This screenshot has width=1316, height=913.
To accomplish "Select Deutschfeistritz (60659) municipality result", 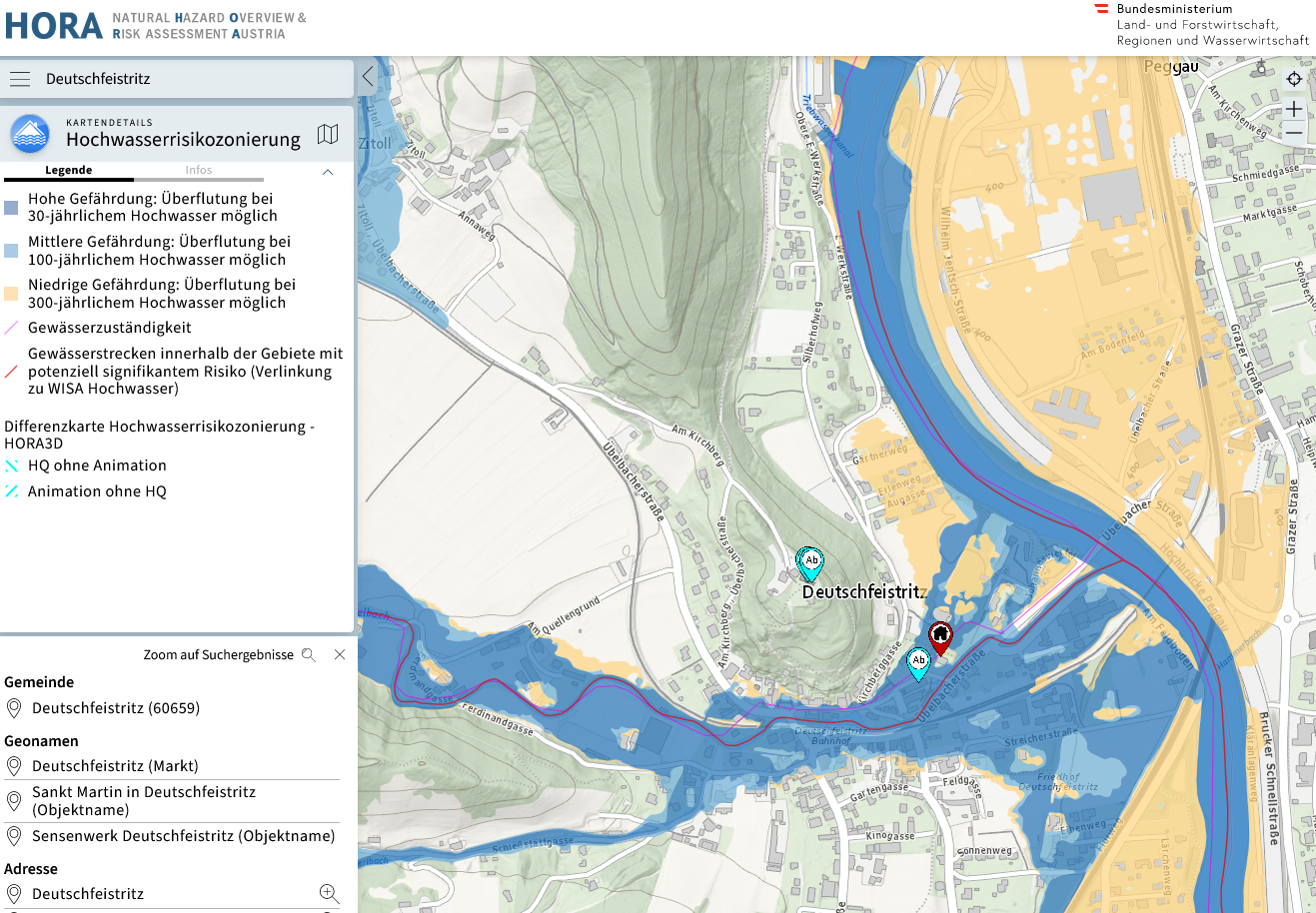I will (115, 708).
